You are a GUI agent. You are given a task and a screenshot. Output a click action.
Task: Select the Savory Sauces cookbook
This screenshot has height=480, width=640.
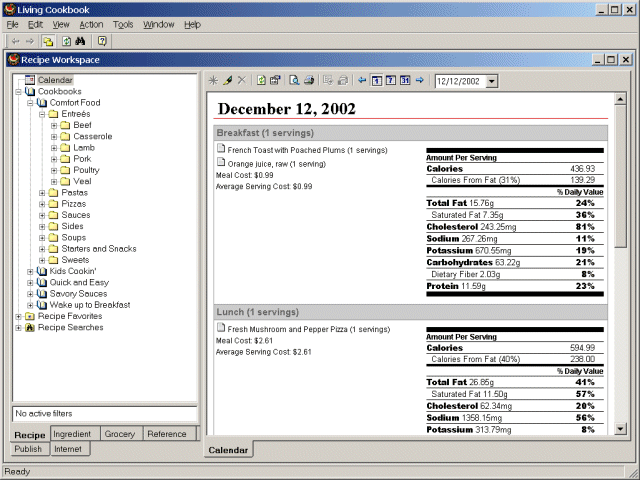(78, 293)
